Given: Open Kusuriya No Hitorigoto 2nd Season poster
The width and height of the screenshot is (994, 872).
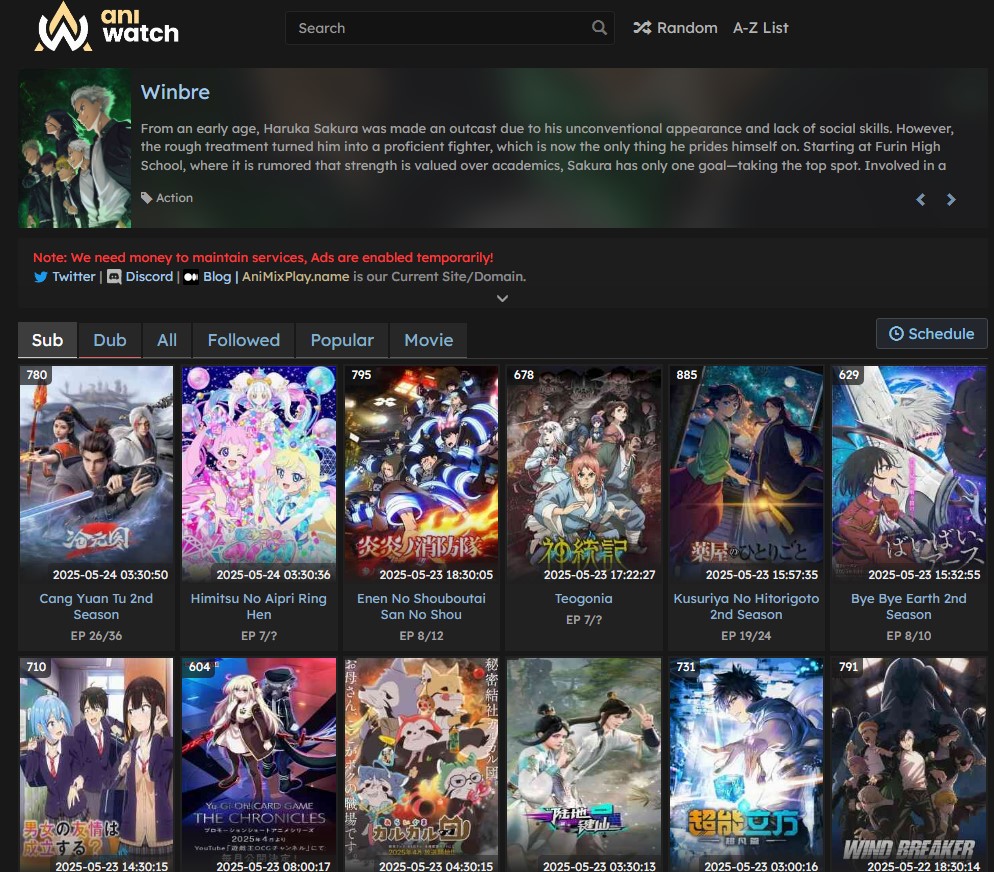Looking at the screenshot, I should pyautogui.click(x=746, y=472).
